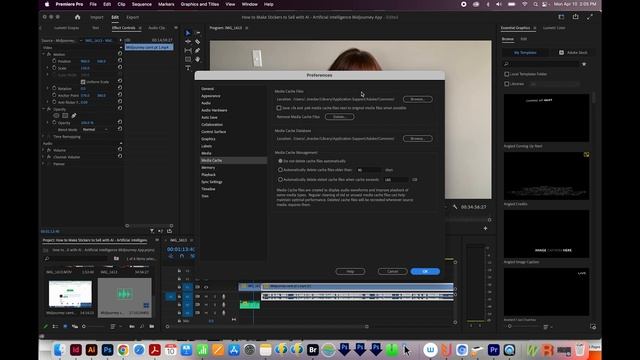The image size is (640, 360).
Task: Open the Audio Clip Mixer tab
Action: 157,28
